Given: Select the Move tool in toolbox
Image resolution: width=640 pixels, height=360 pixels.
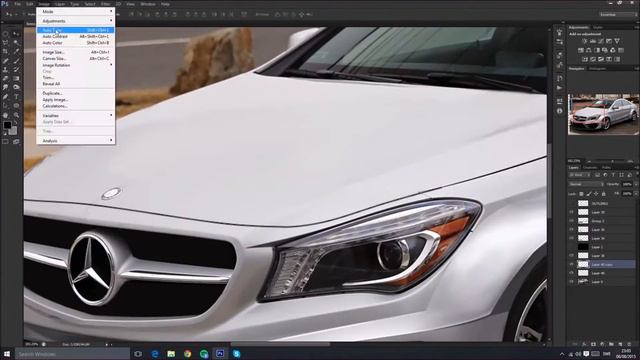Looking at the screenshot, I should pyautogui.click(x=16, y=34).
